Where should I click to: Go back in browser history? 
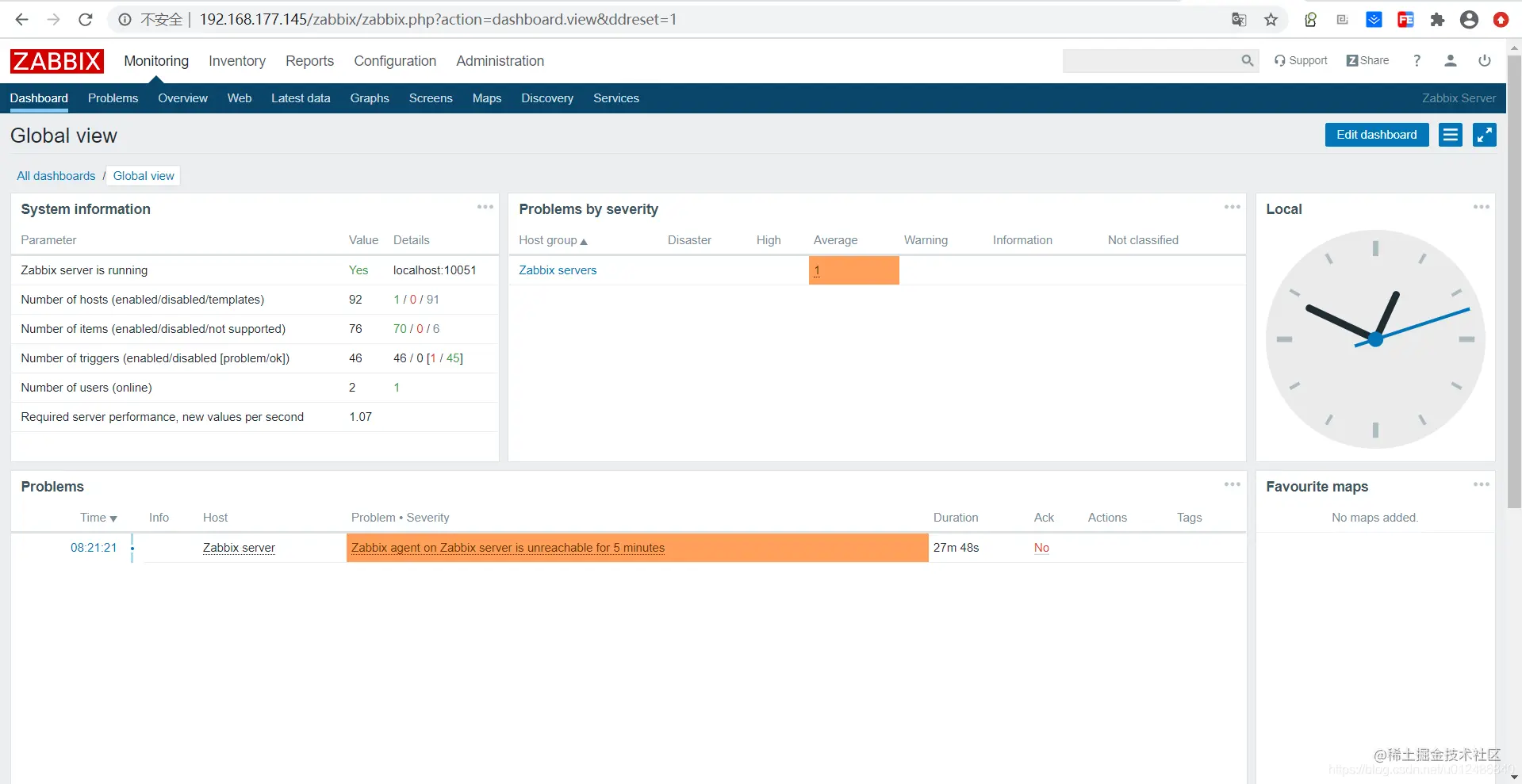21,20
